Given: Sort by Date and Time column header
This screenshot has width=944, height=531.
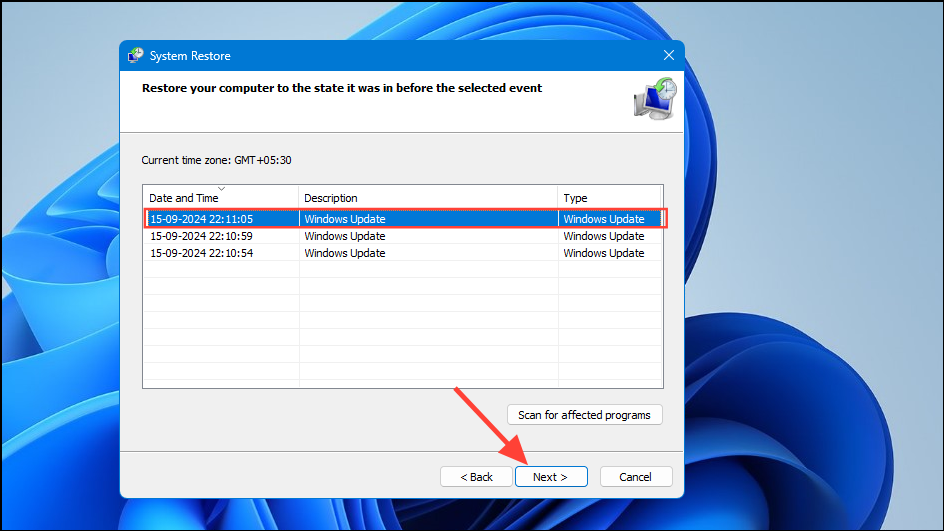Looking at the screenshot, I should click(220, 197).
